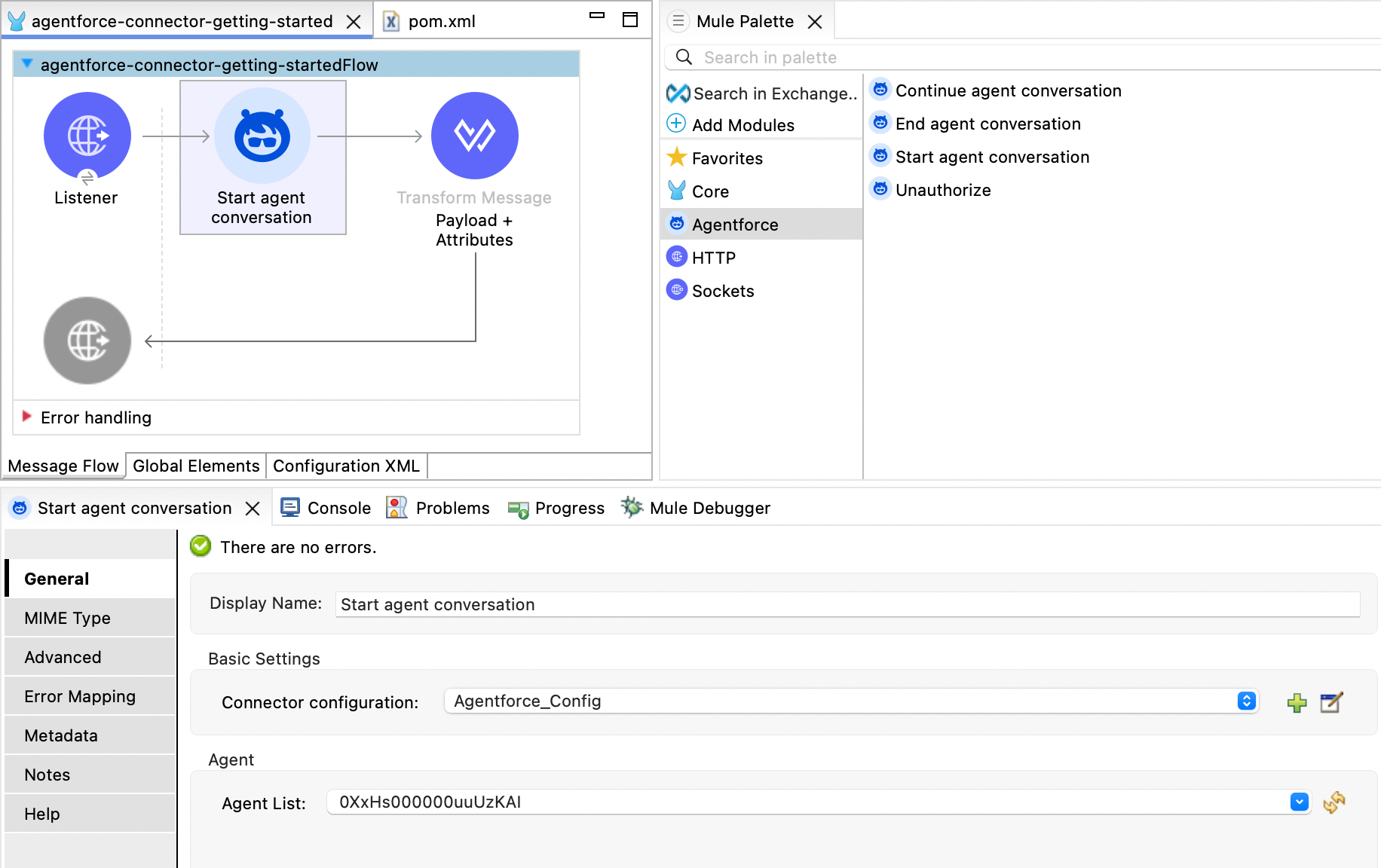Click the Display Name field

[x=847, y=604]
